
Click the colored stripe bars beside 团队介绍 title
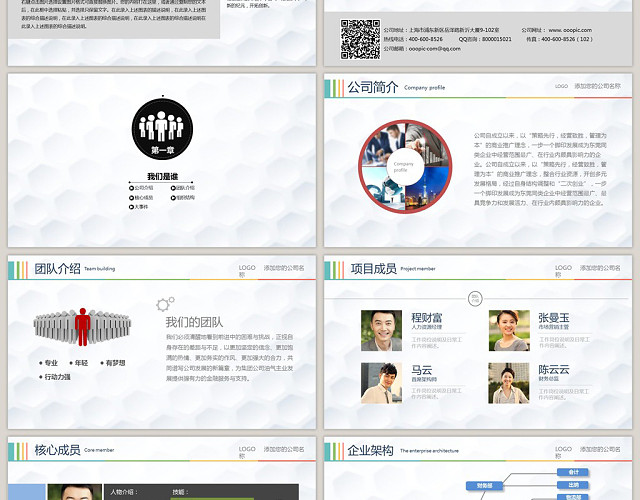pos(18,270)
